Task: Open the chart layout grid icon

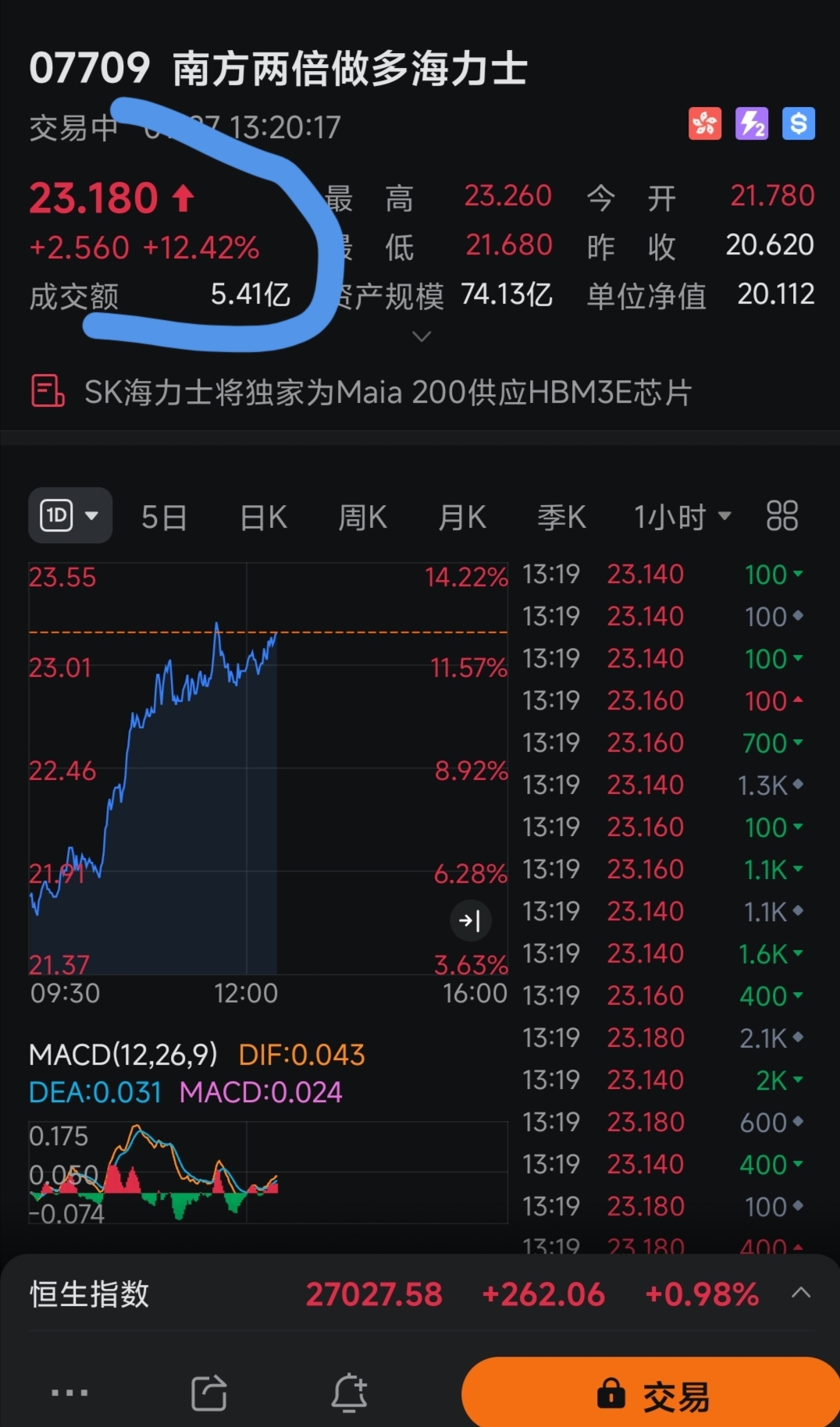Action: click(781, 516)
